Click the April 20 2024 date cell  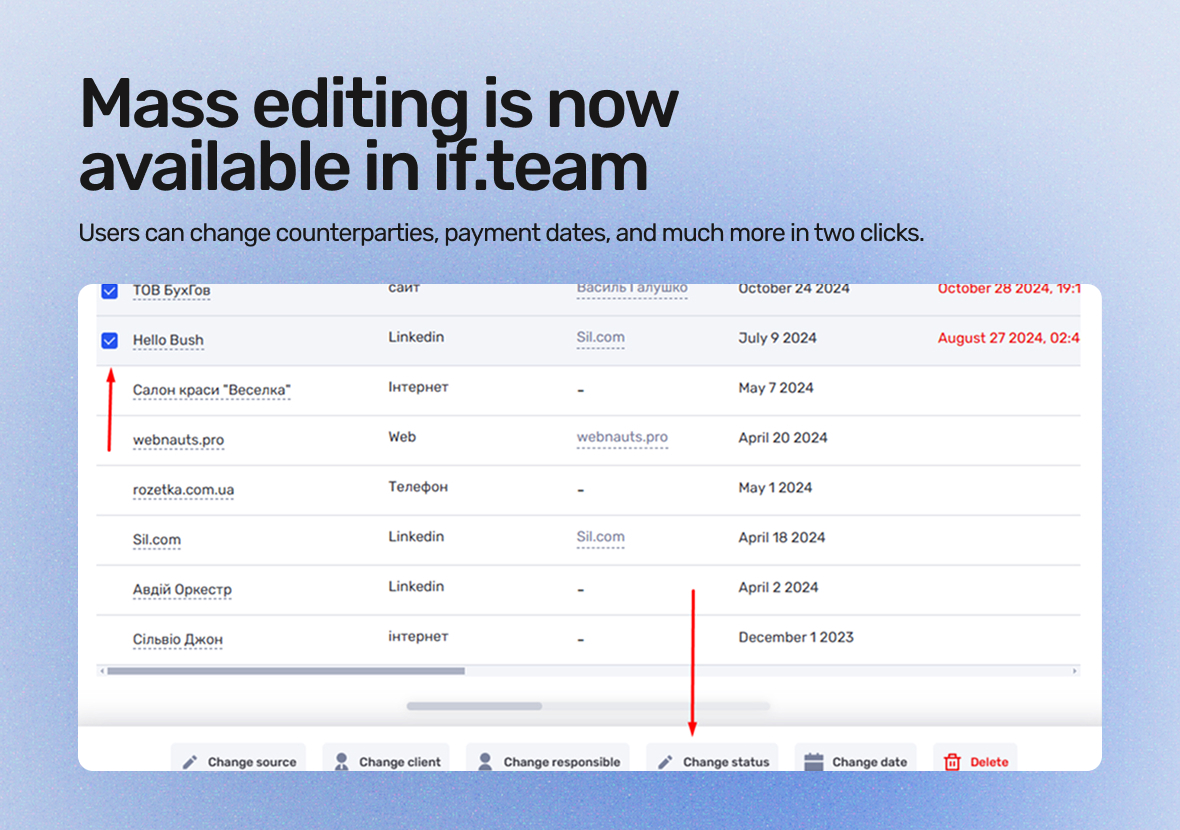click(x=783, y=438)
